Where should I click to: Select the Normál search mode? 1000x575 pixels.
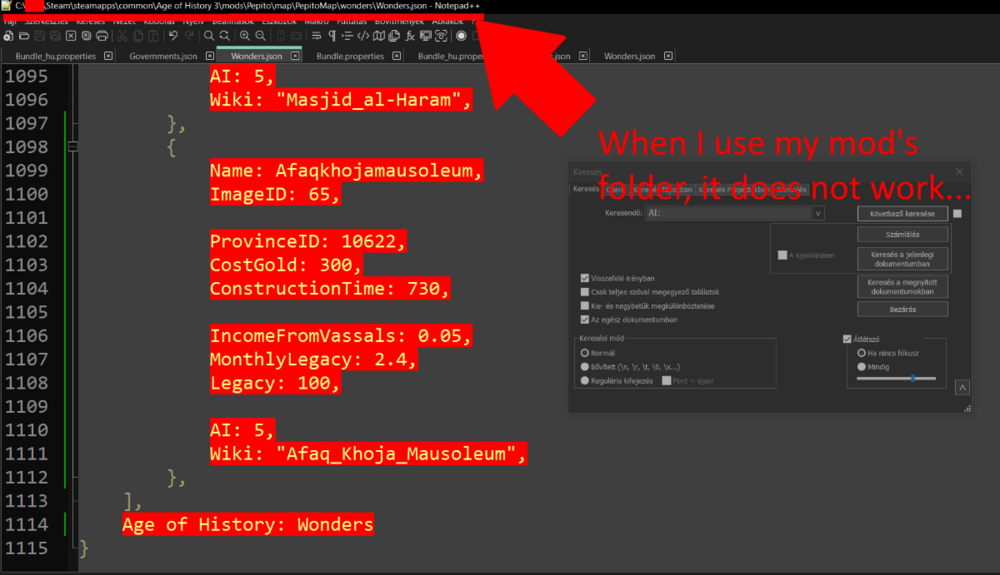(x=585, y=353)
